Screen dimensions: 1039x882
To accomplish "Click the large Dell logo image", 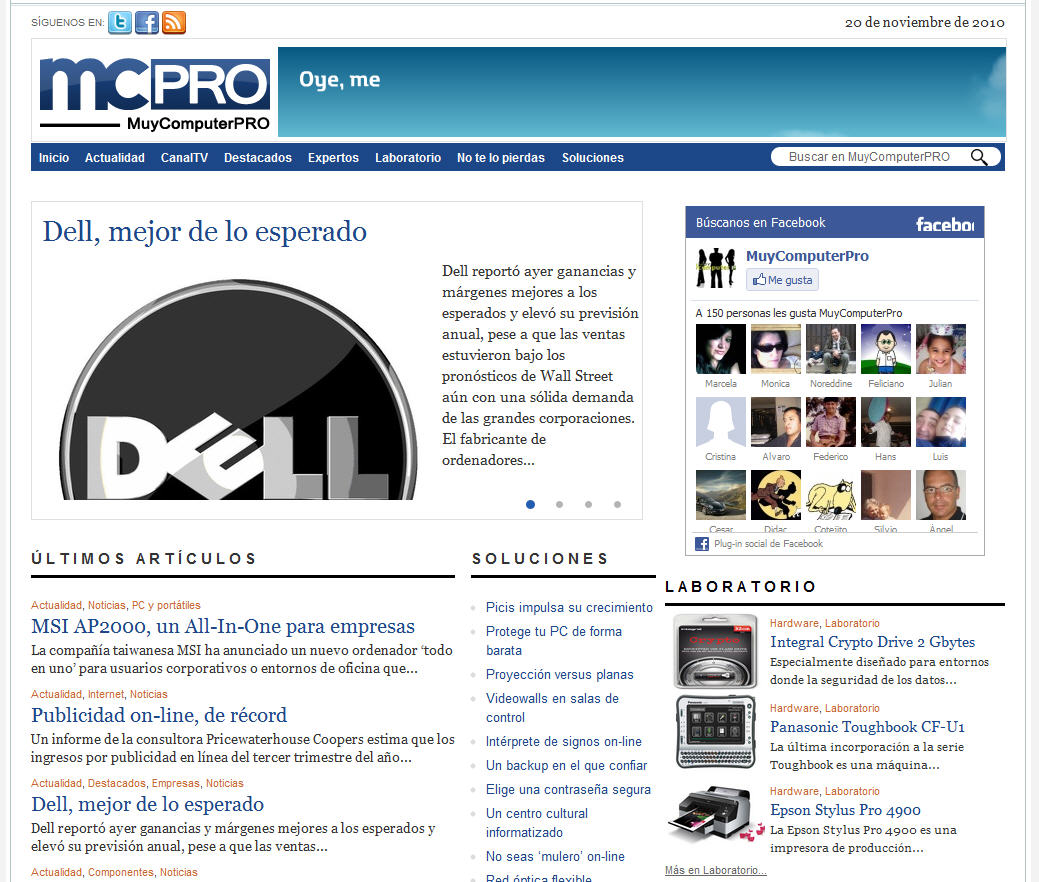I will coord(238,390).
